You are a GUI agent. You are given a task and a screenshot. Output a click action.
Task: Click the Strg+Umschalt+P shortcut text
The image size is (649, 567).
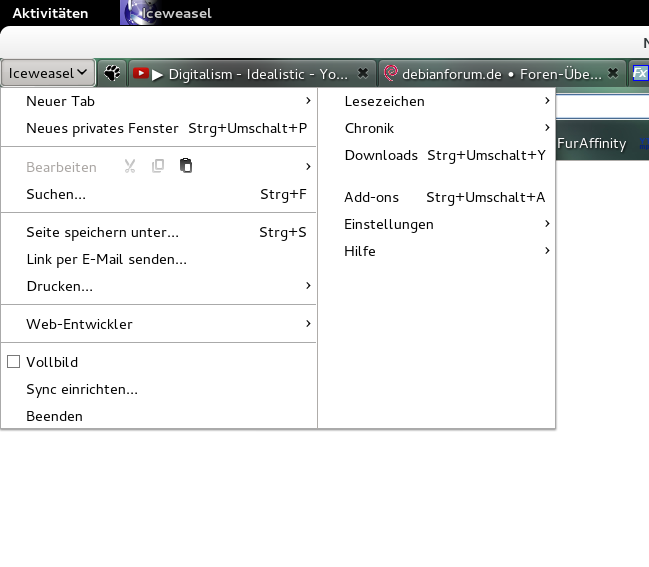click(248, 129)
